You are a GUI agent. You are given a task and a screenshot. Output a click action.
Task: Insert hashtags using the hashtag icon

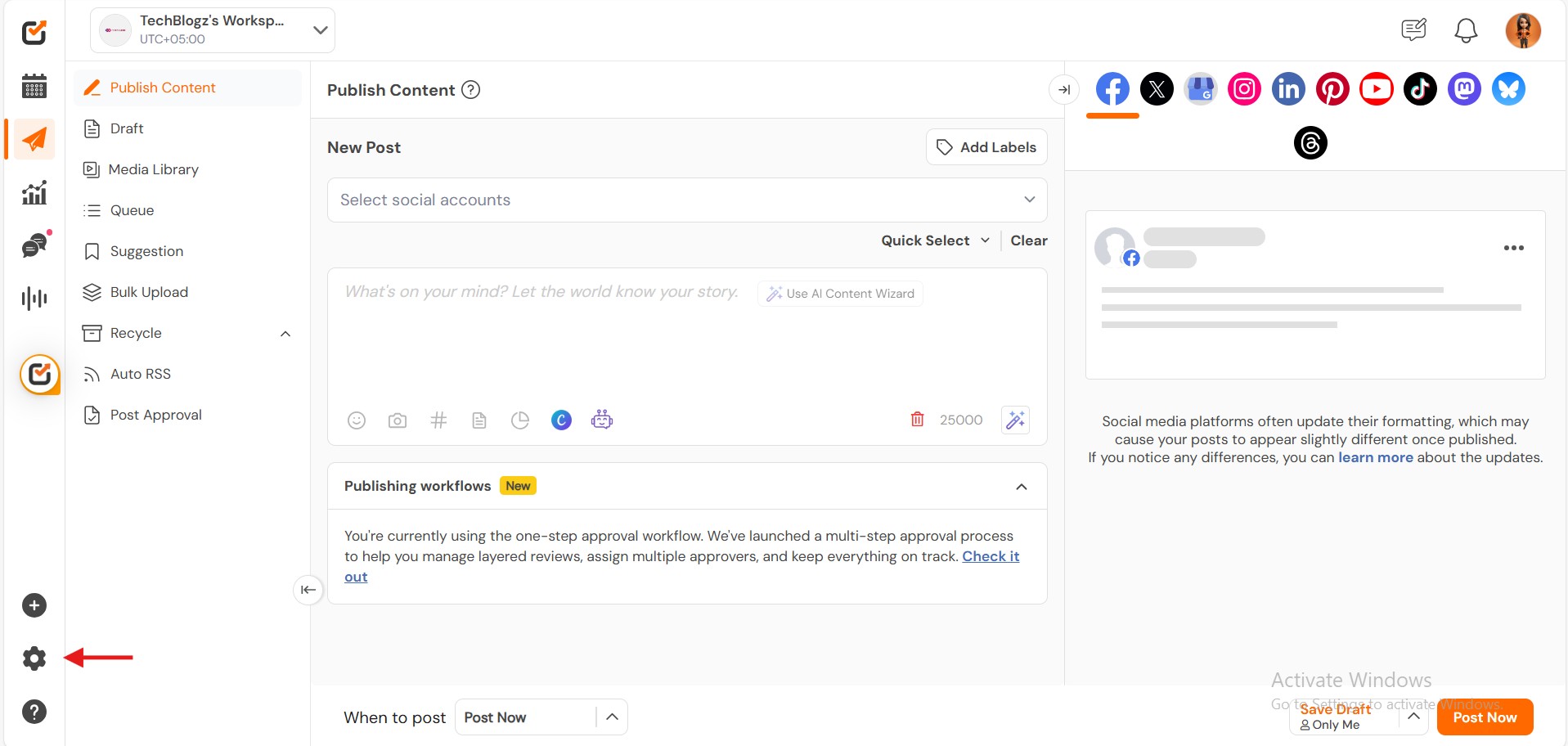pyautogui.click(x=438, y=420)
